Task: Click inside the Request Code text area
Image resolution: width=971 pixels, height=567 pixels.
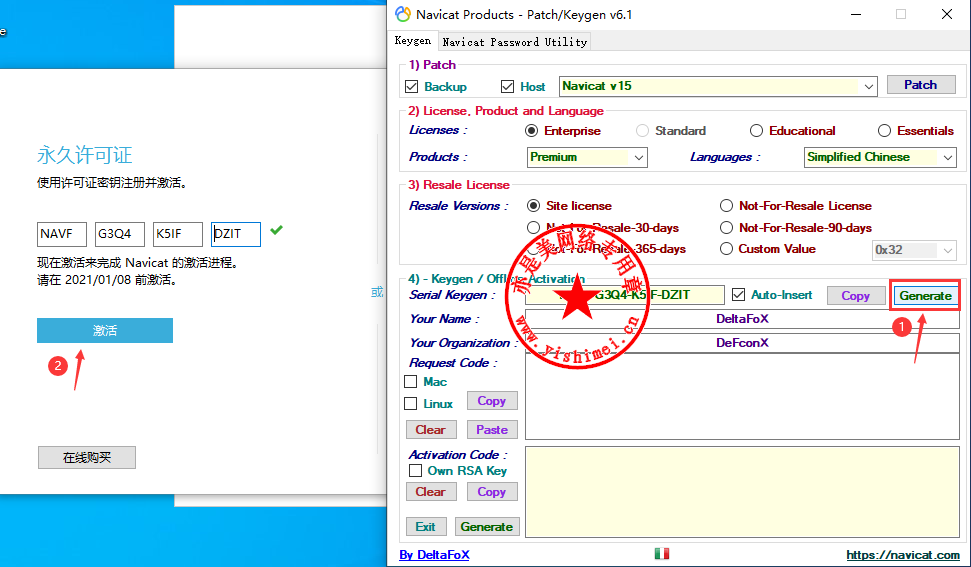Action: 742,396
